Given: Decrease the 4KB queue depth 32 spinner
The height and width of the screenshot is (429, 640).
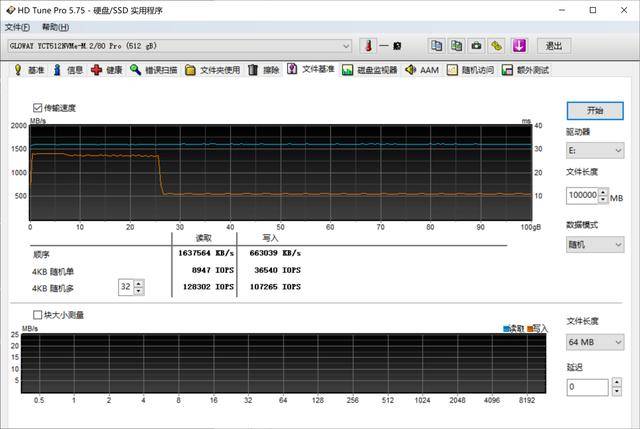Looking at the screenshot, I should [139, 291].
